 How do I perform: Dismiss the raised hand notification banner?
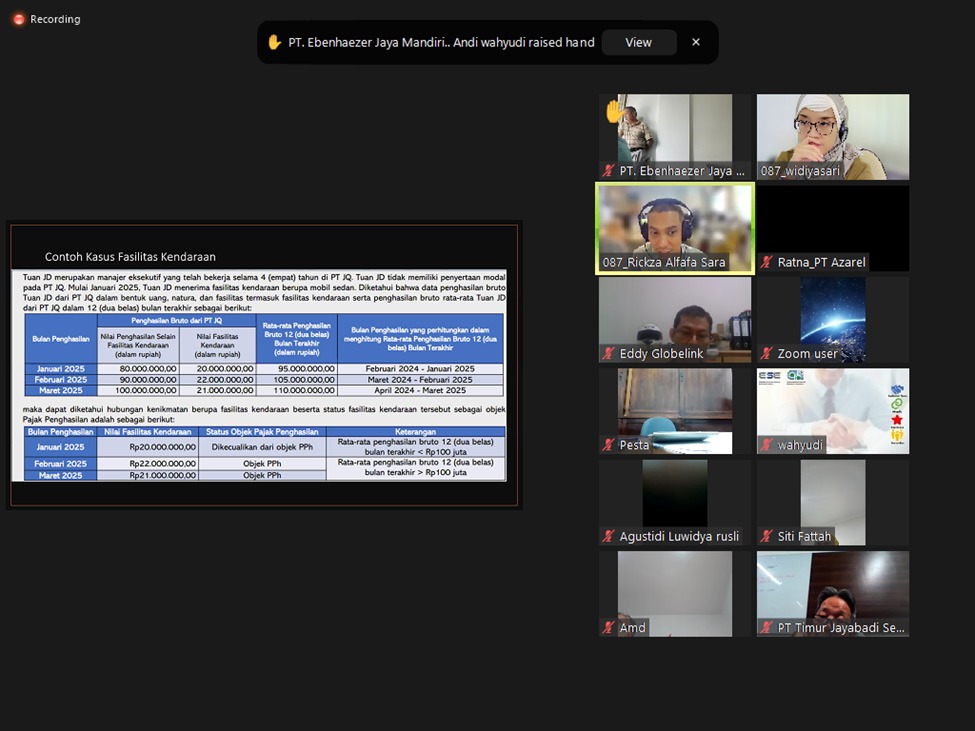point(696,42)
